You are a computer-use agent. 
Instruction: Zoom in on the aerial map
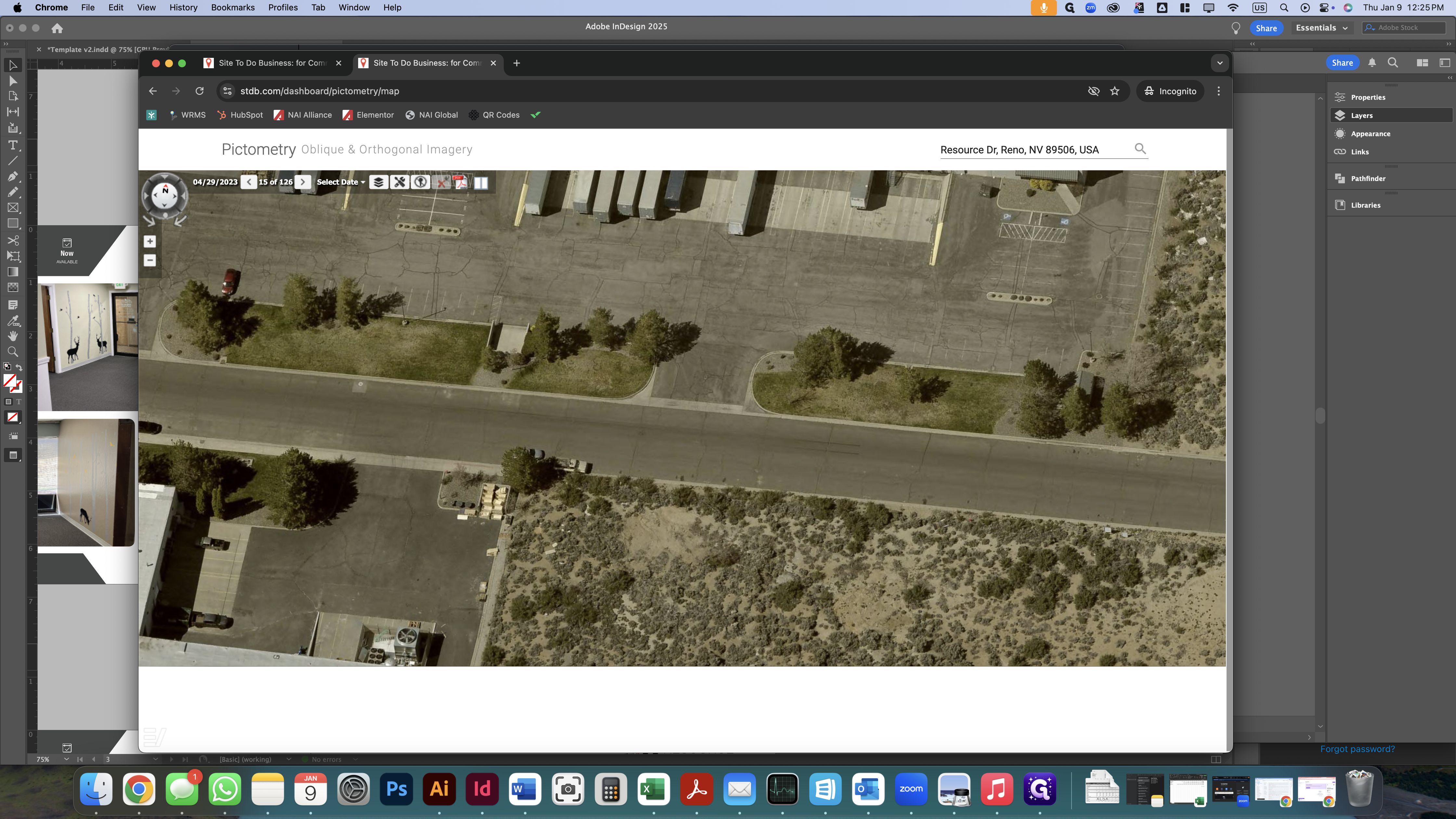(x=150, y=241)
